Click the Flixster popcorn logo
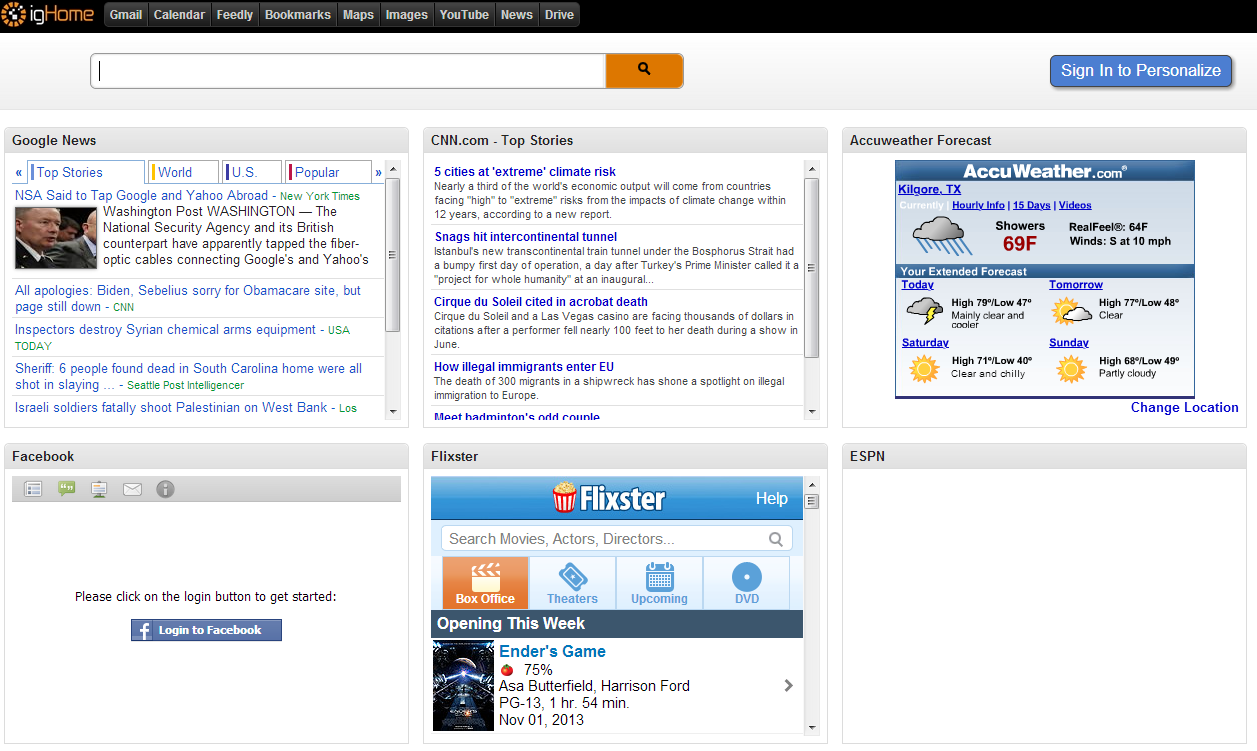Image resolution: width=1257 pixels, height=751 pixels. (608, 497)
